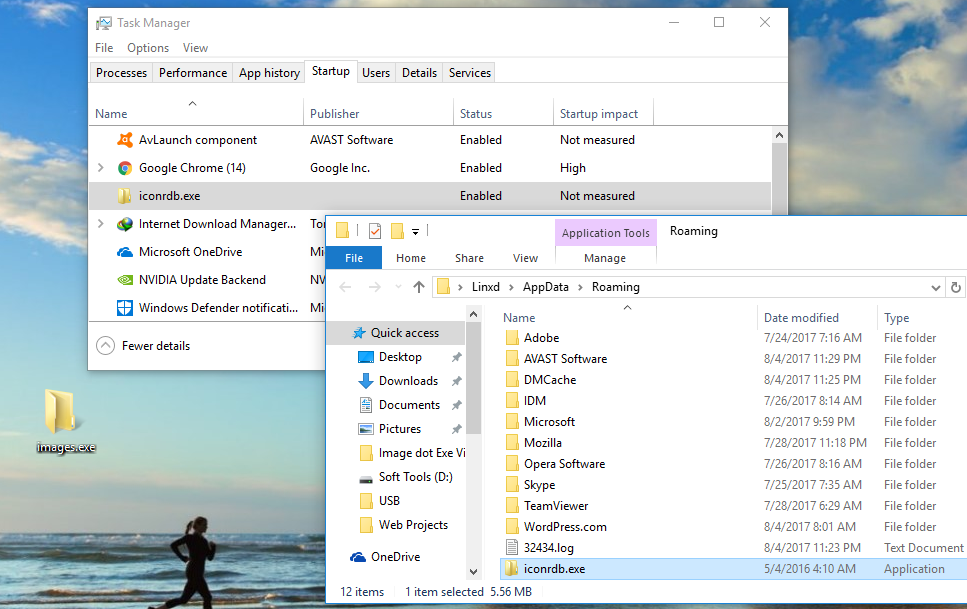The width and height of the screenshot is (967, 609).
Task: Open the recent locations dropdown arrow
Action: pyautogui.click(x=398, y=287)
